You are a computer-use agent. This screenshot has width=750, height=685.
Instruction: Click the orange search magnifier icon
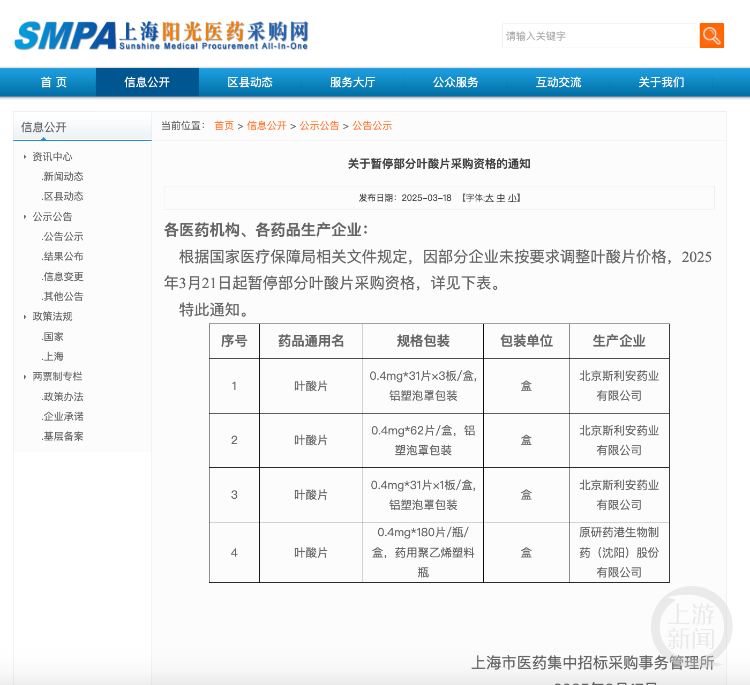711,36
